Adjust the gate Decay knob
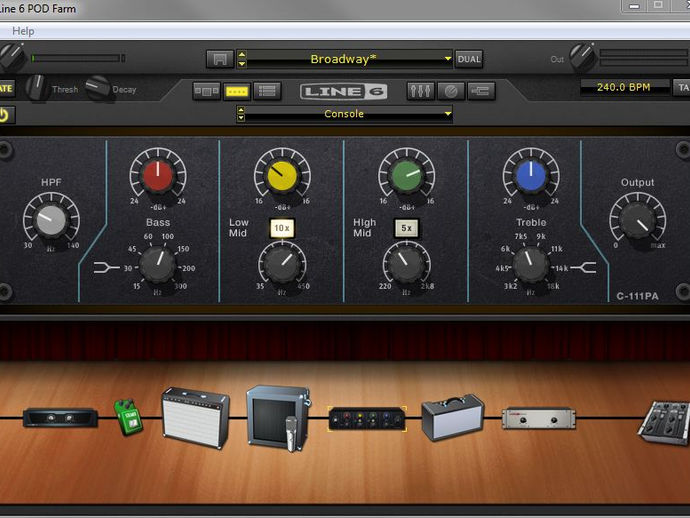Screen dimensions: 690x518 coord(98,88)
